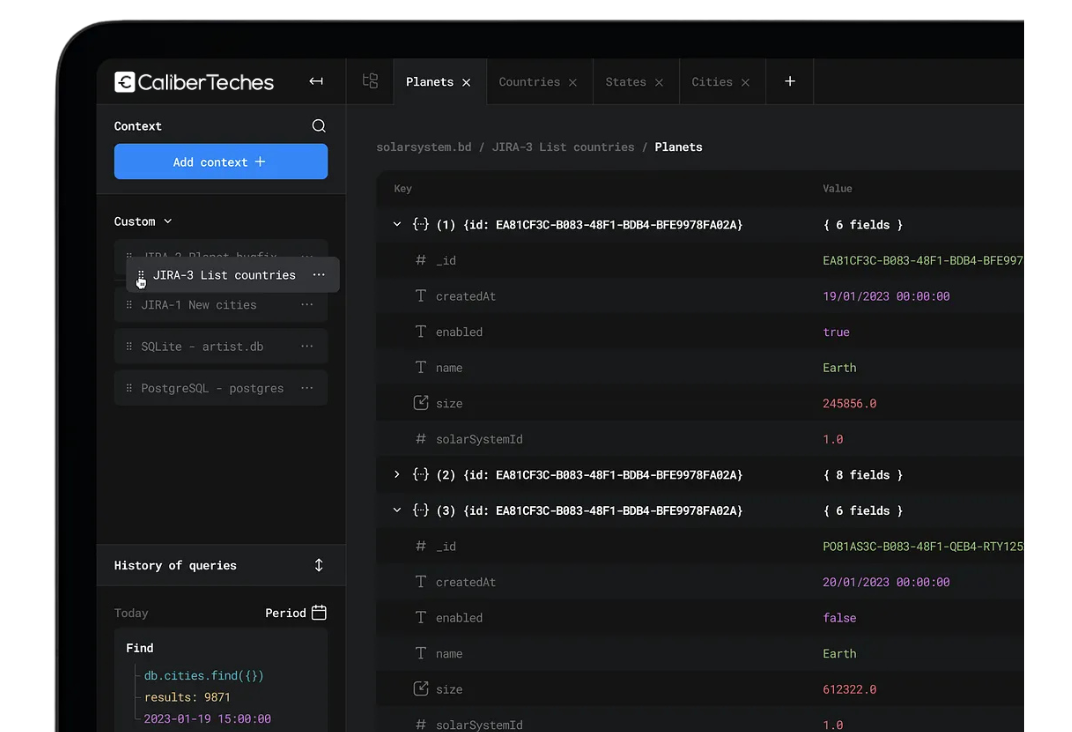Click the db.cities.find({}) query

coord(204,675)
